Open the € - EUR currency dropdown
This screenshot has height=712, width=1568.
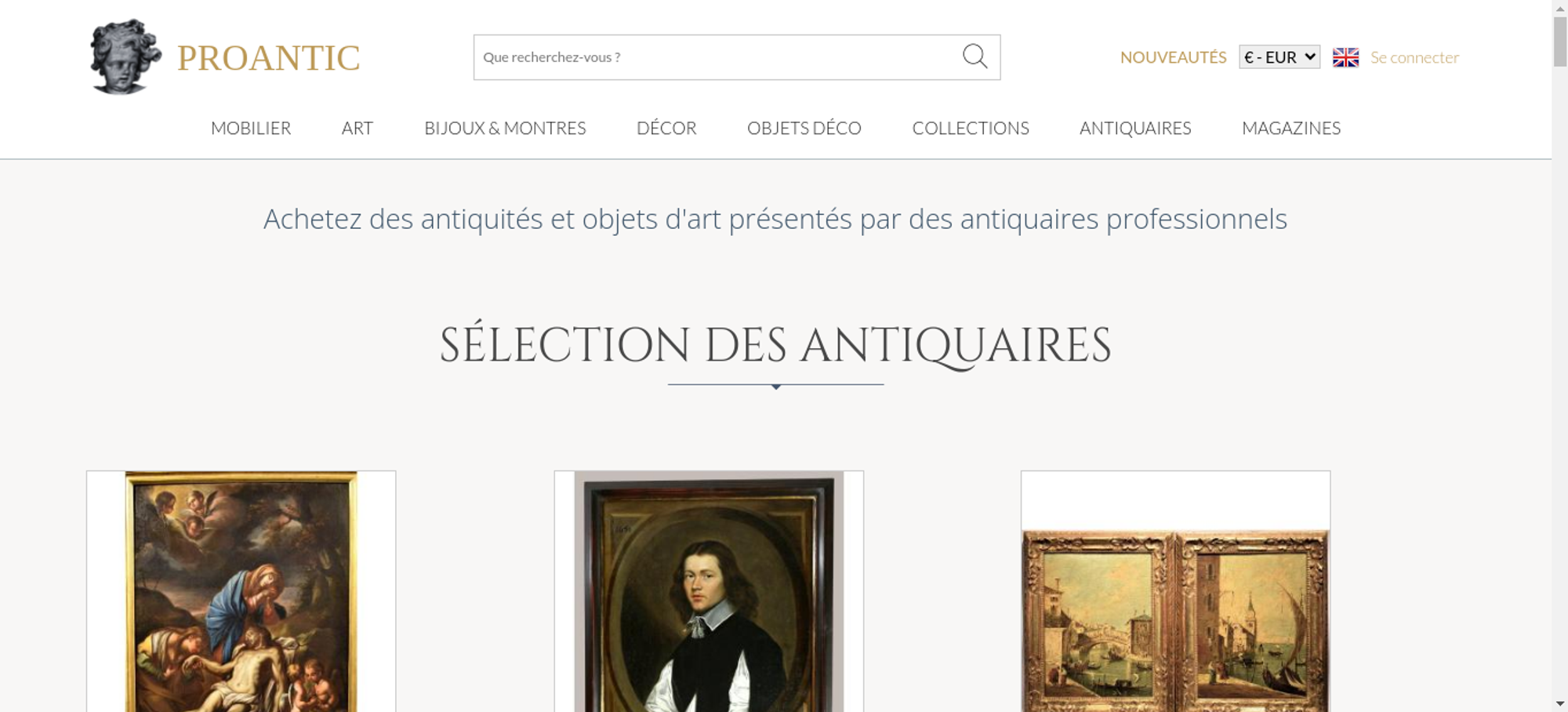pyautogui.click(x=1279, y=57)
